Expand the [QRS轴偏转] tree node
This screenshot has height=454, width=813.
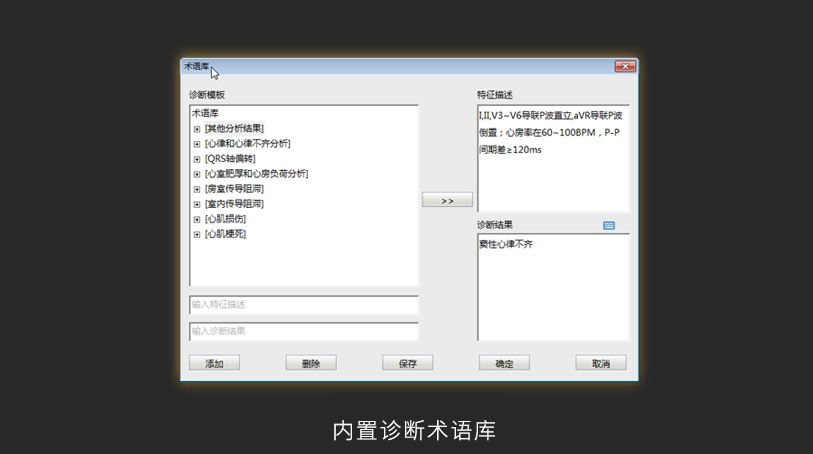coord(197,159)
